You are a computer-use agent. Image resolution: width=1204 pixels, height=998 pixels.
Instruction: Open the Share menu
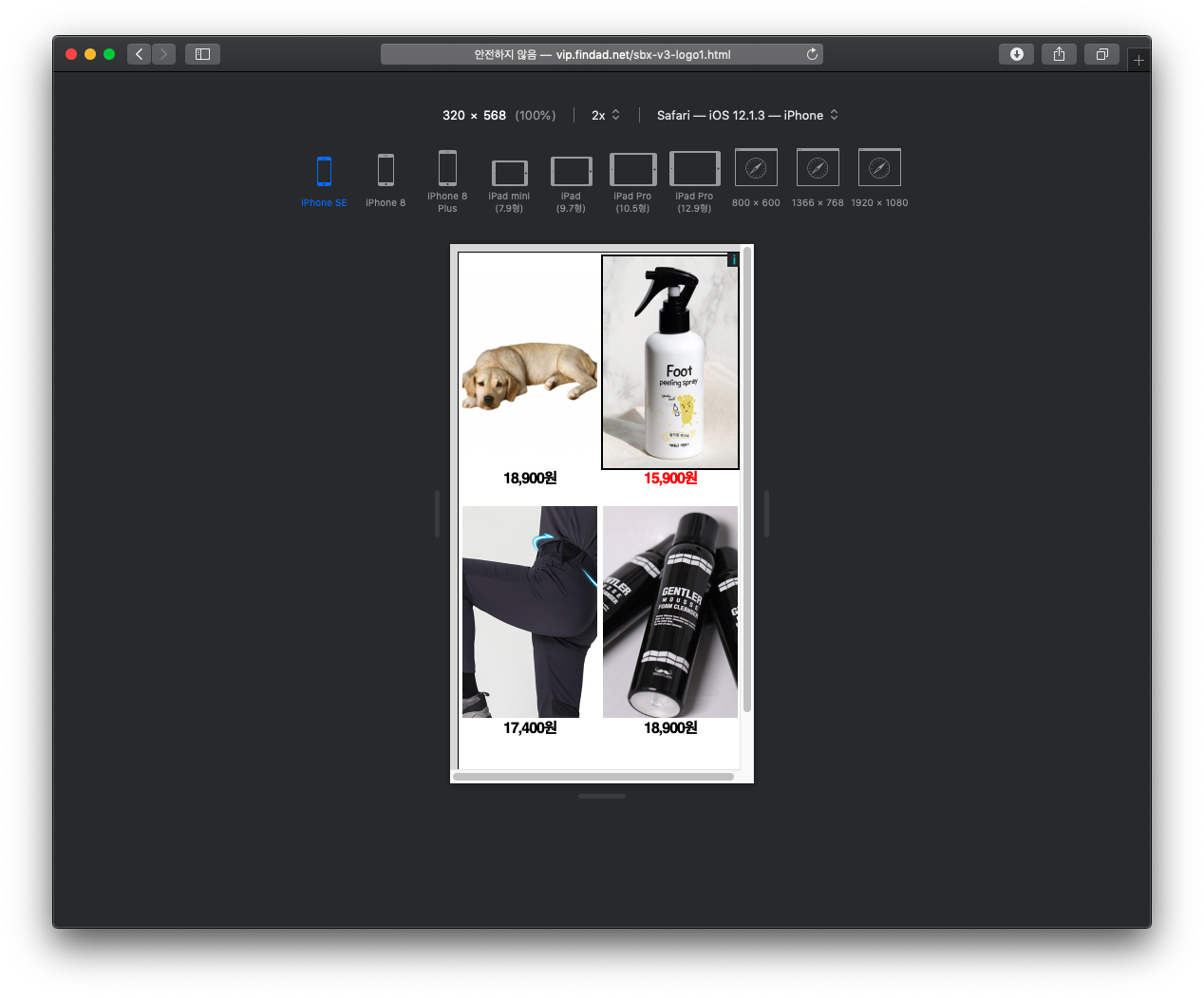[x=1059, y=54]
